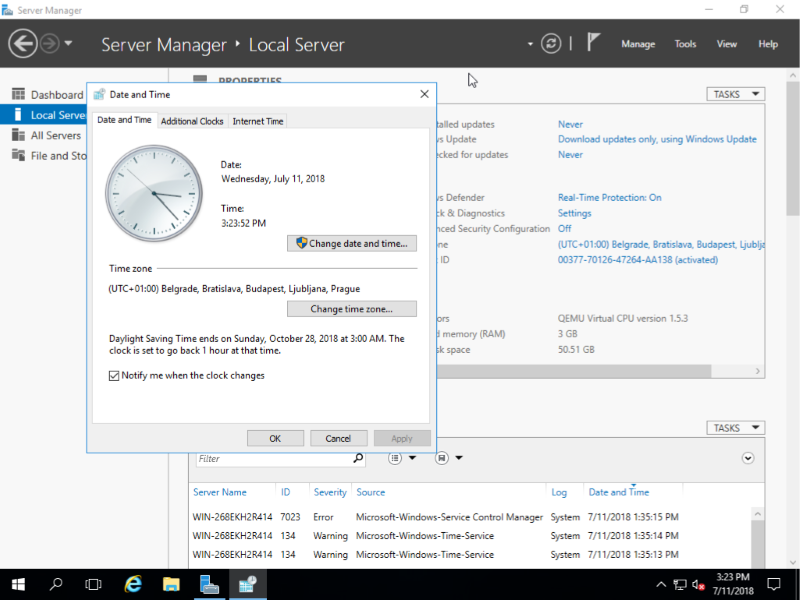Switch to Server Manager taskbar icon
This screenshot has height=600, width=800.
click(209, 584)
